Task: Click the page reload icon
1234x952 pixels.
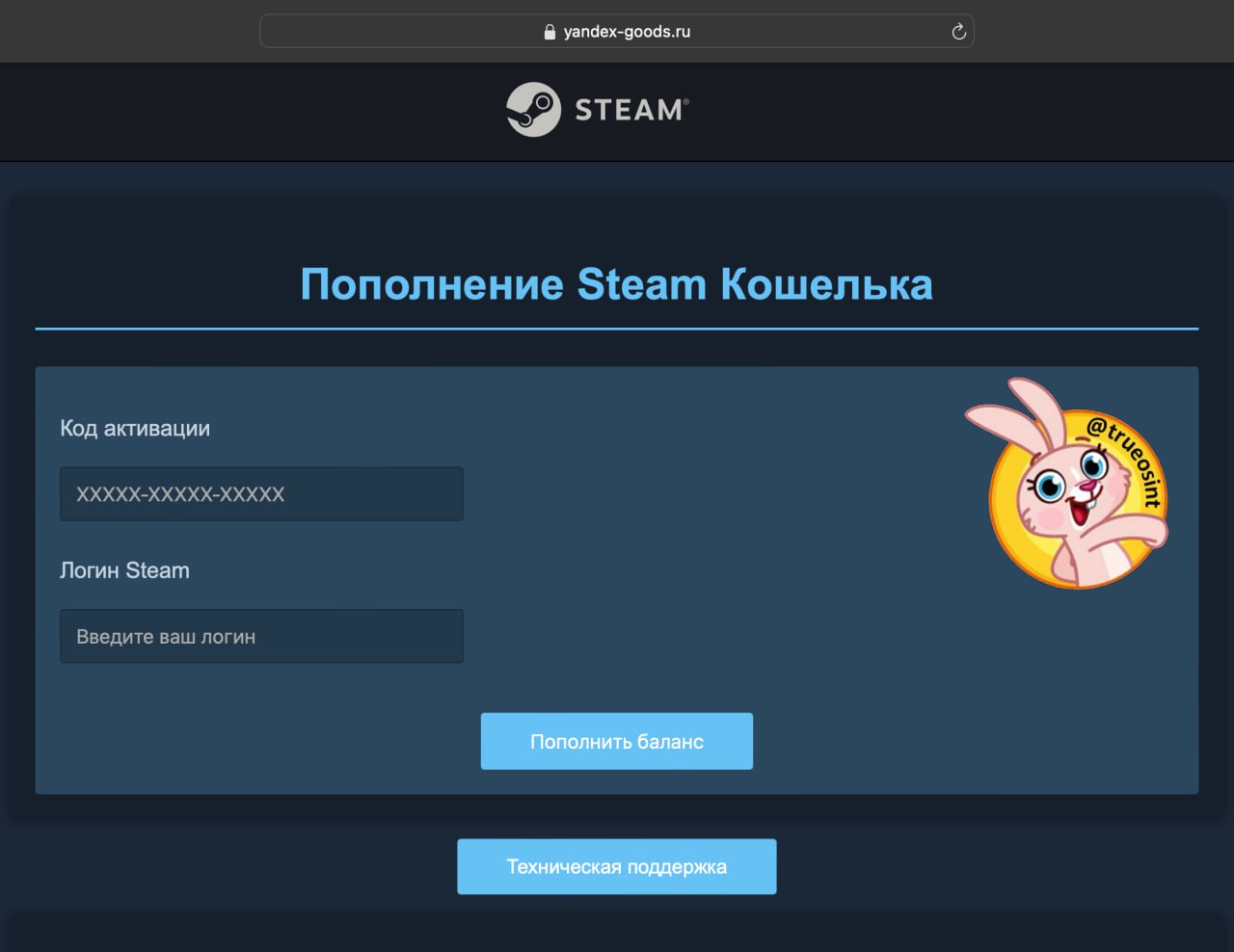Action: click(x=958, y=31)
